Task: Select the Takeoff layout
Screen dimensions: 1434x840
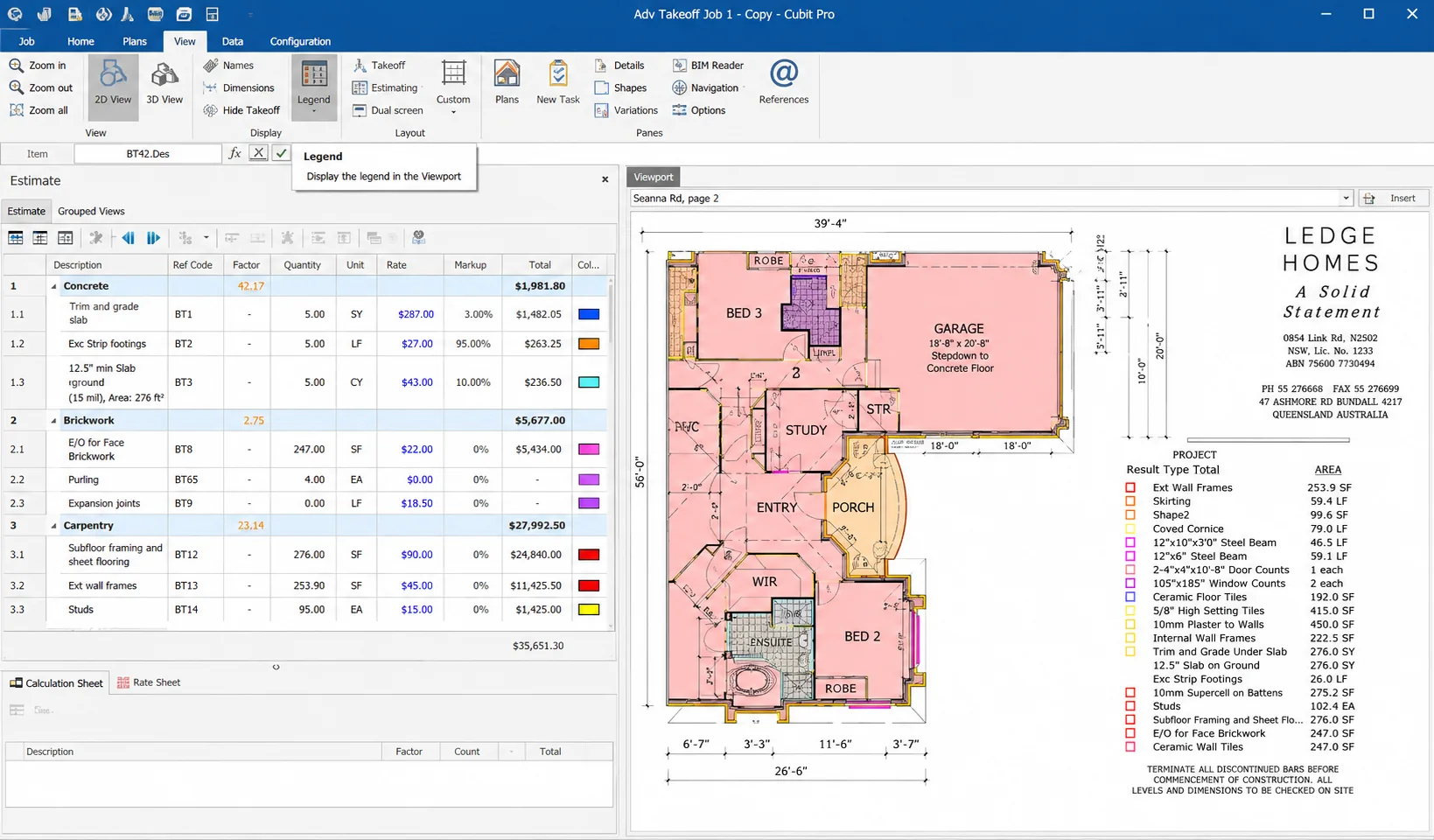Action: click(379, 66)
